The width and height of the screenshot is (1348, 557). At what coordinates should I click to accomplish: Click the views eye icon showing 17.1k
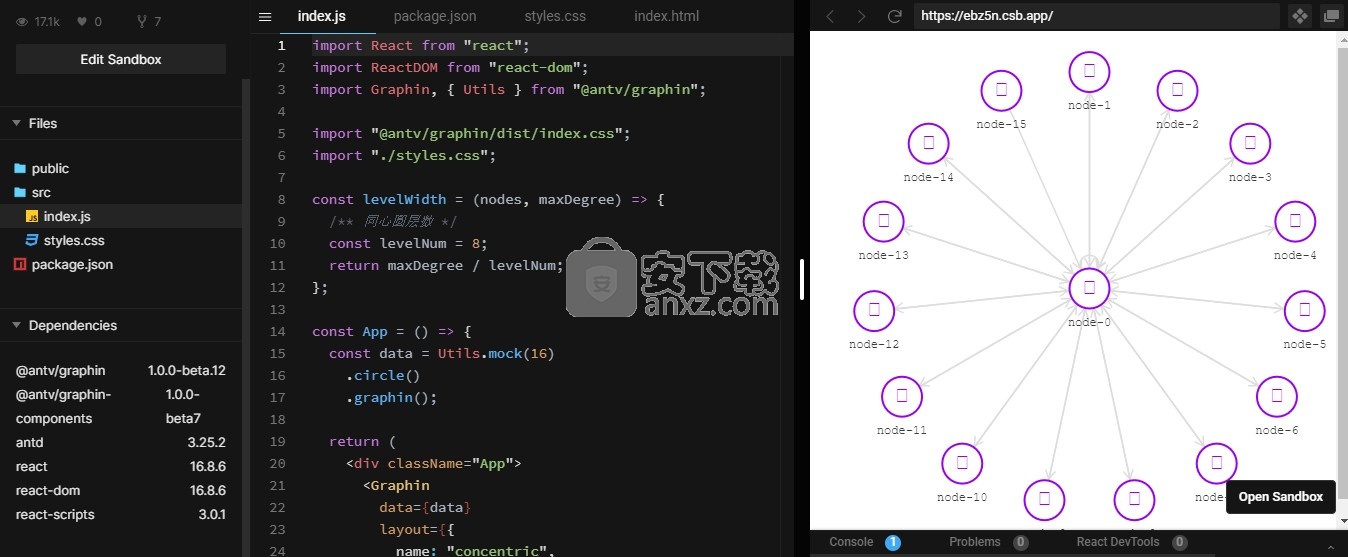[22, 21]
